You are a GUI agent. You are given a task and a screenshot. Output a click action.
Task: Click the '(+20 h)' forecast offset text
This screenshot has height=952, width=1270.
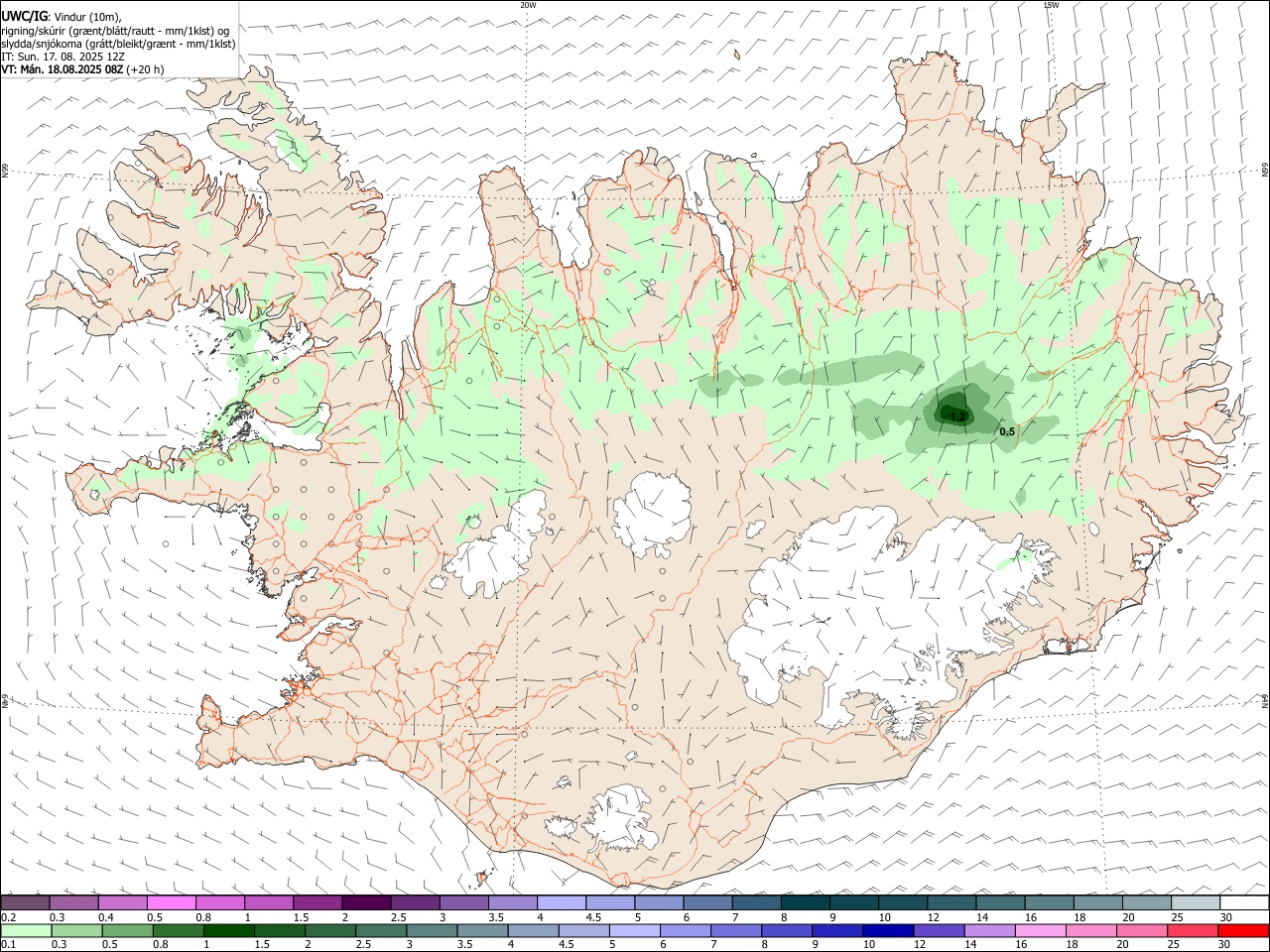(146, 69)
